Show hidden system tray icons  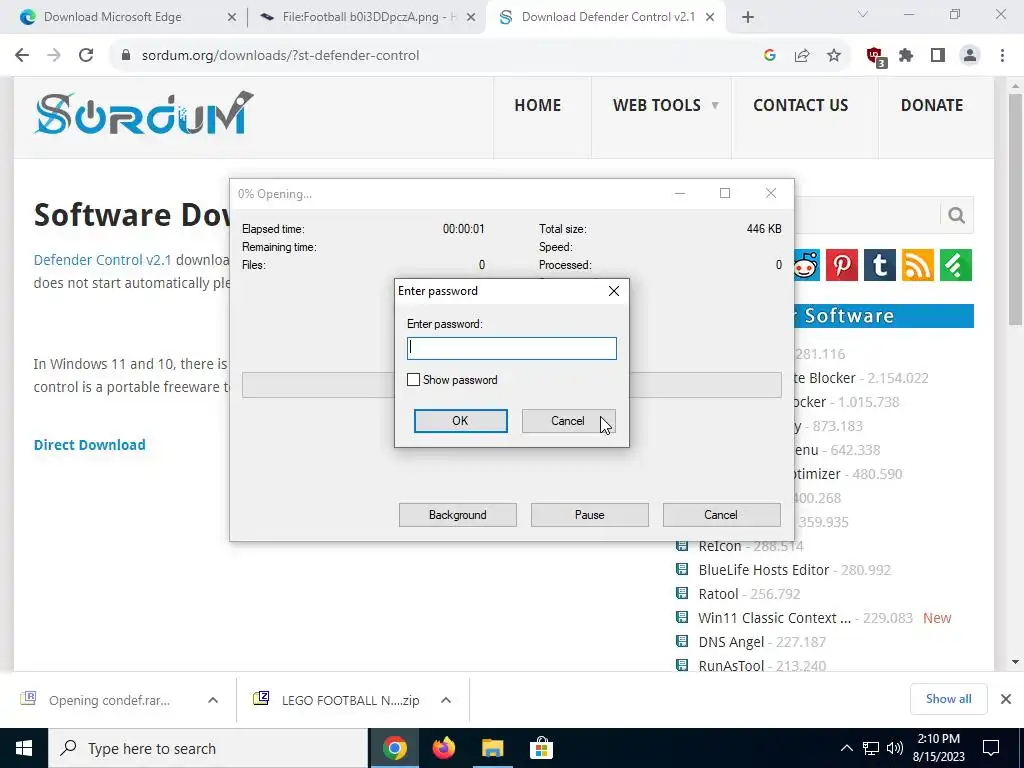click(846, 748)
